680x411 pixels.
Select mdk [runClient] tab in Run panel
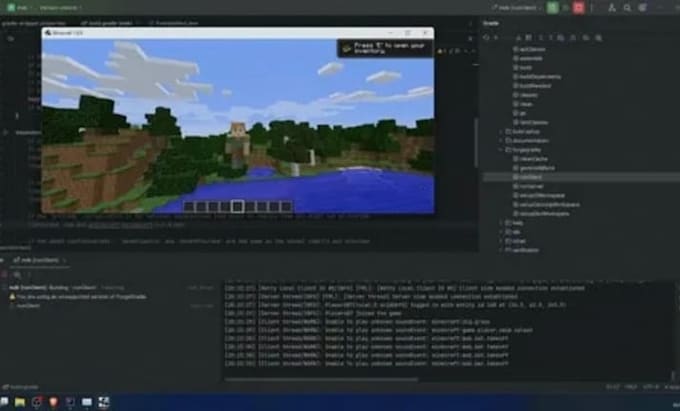click(x=39, y=260)
